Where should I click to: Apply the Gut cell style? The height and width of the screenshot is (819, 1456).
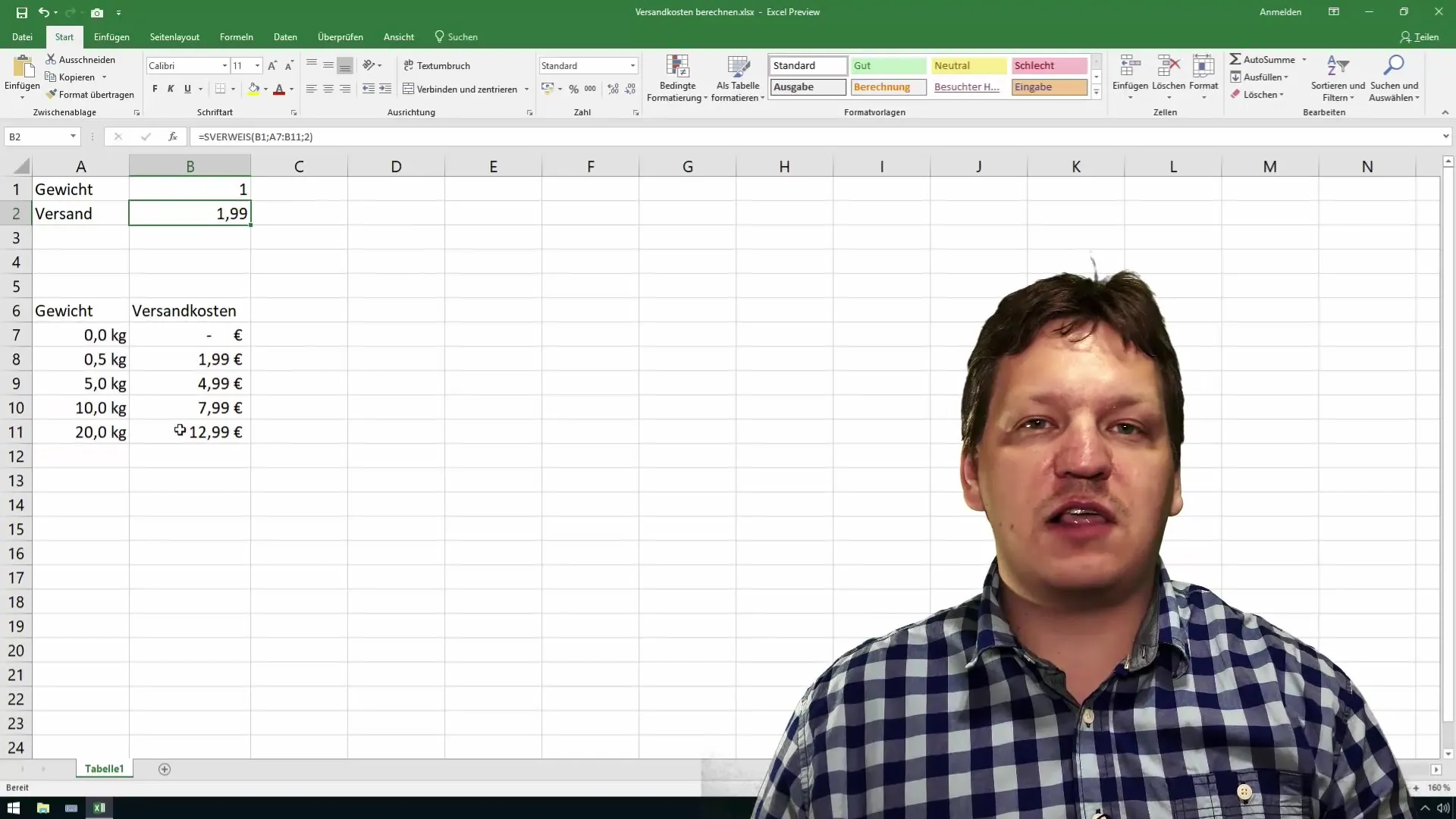point(888,65)
